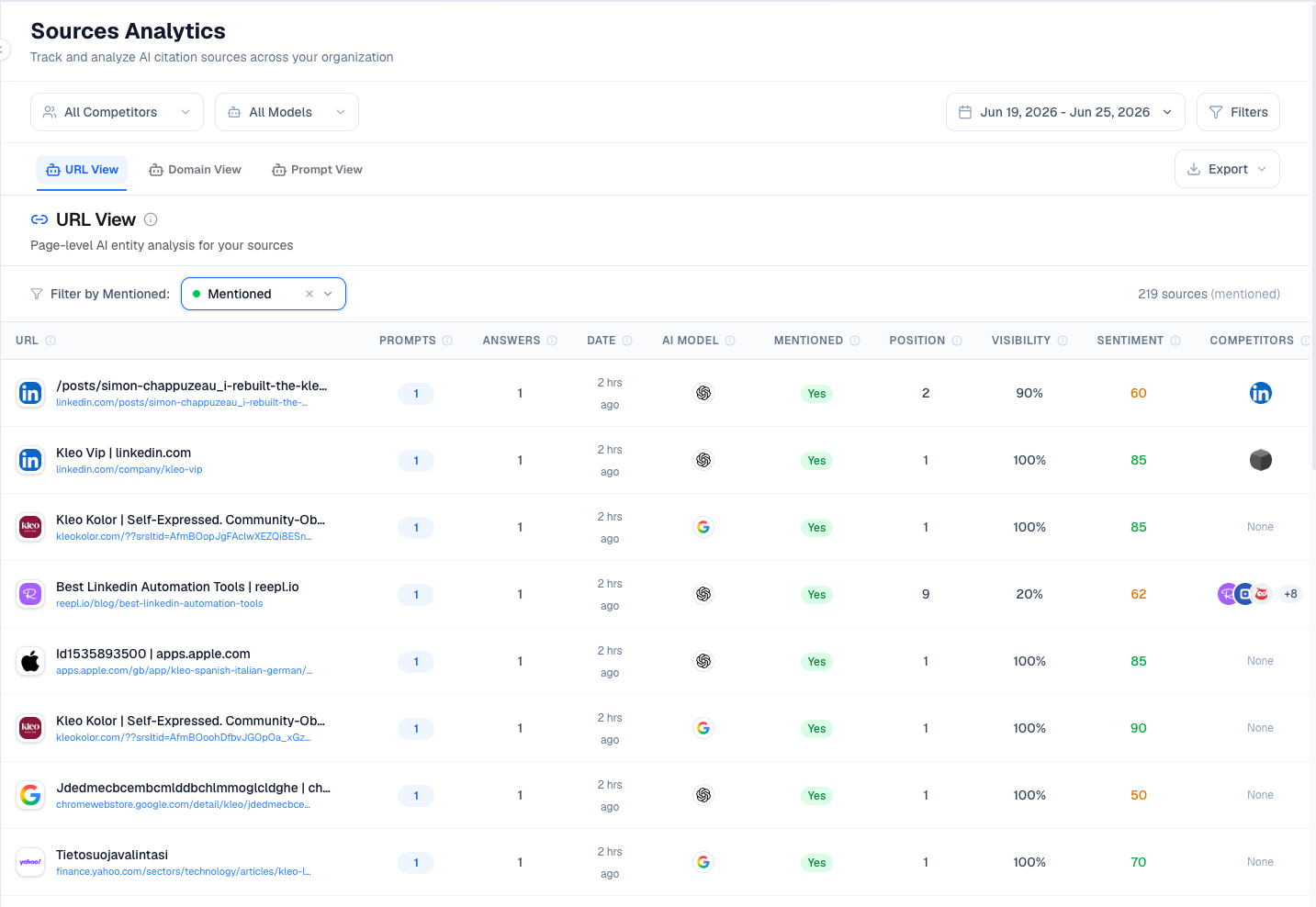Click the Date column info icon

click(627, 341)
